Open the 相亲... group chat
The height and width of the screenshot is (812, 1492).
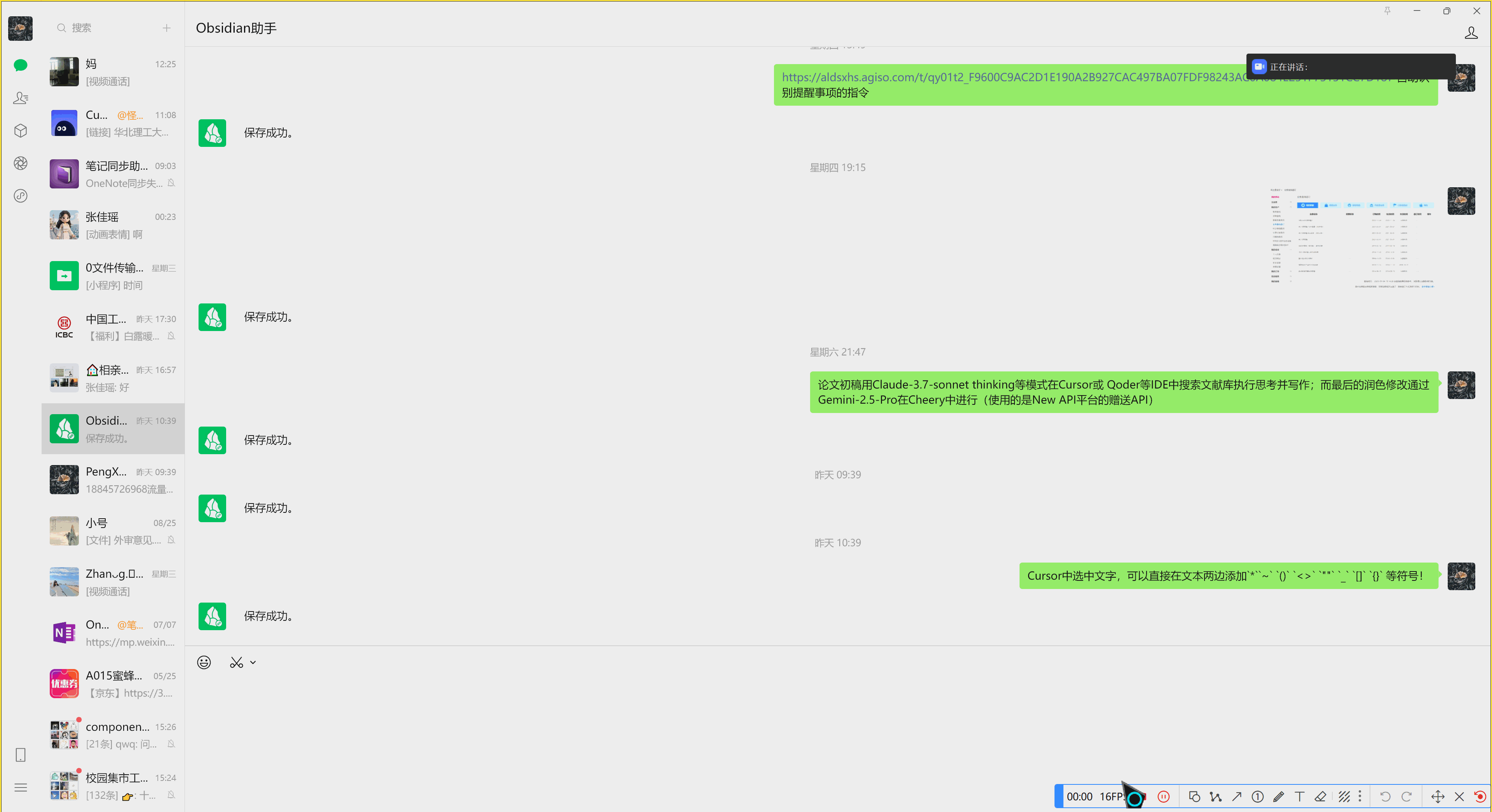[113, 378]
